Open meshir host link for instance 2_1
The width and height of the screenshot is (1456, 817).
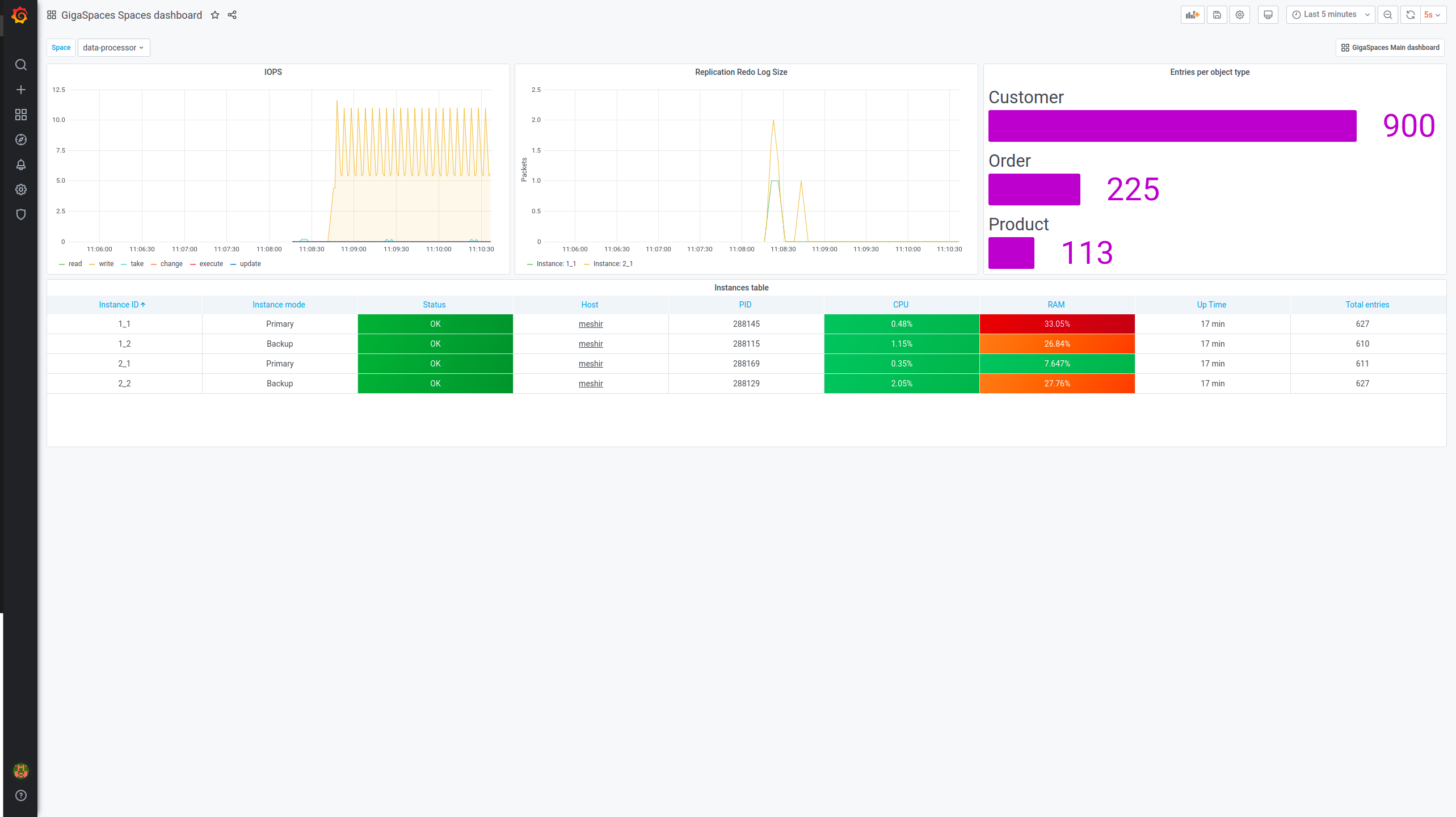(591, 364)
